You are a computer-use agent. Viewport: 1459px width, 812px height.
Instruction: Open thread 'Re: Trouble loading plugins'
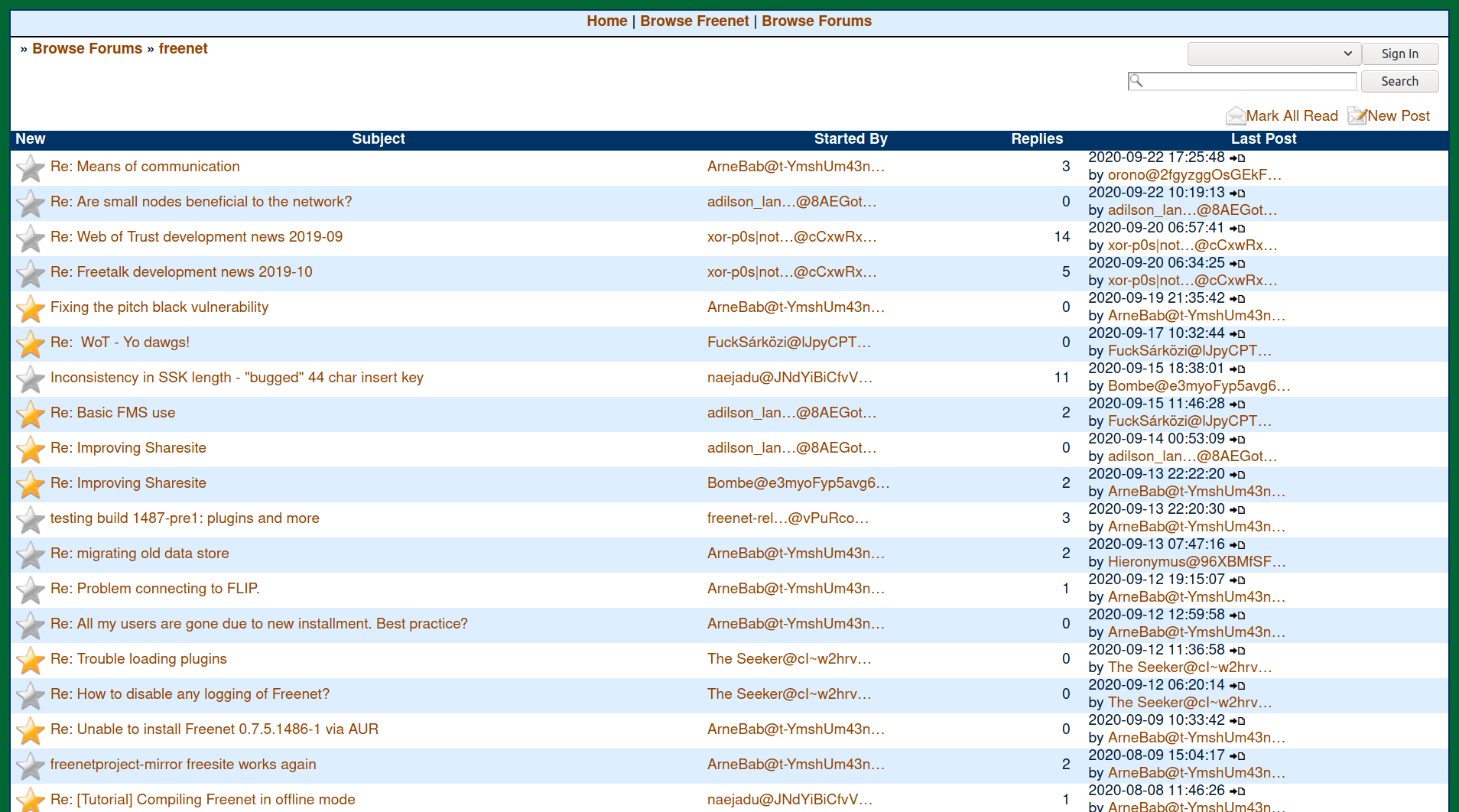tap(138, 659)
